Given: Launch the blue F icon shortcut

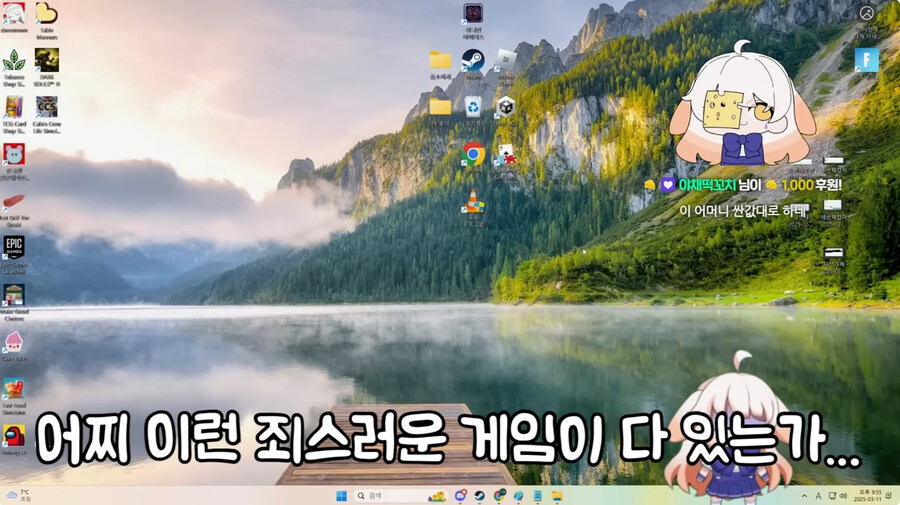Looking at the screenshot, I should coord(867,60).
